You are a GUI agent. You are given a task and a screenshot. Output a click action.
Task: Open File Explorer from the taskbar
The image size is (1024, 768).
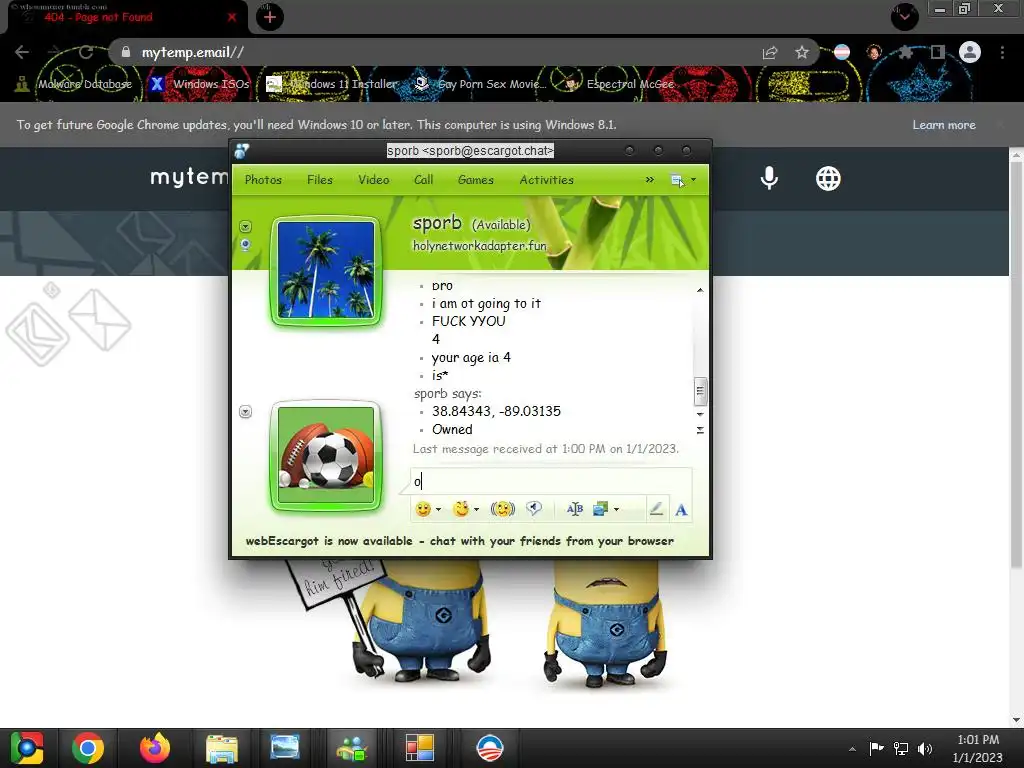(x=222, y=748)
